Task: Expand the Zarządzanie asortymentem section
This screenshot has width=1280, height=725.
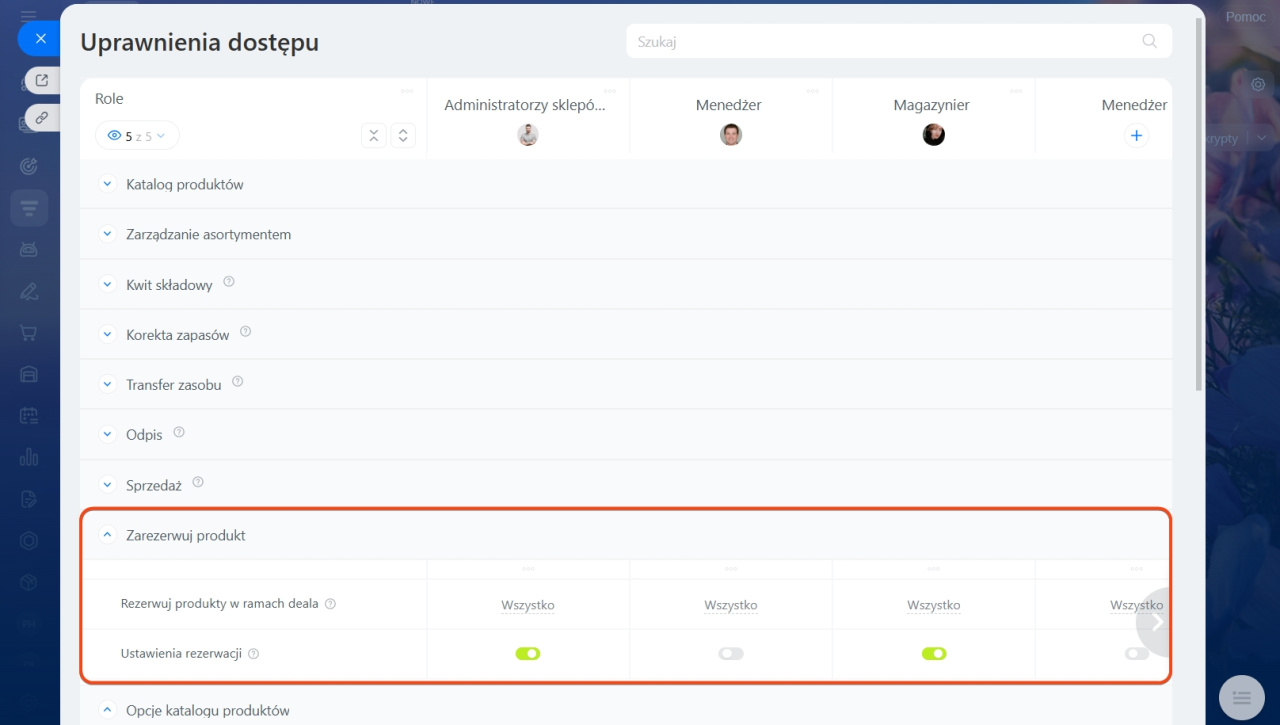Action: (108, 234)
